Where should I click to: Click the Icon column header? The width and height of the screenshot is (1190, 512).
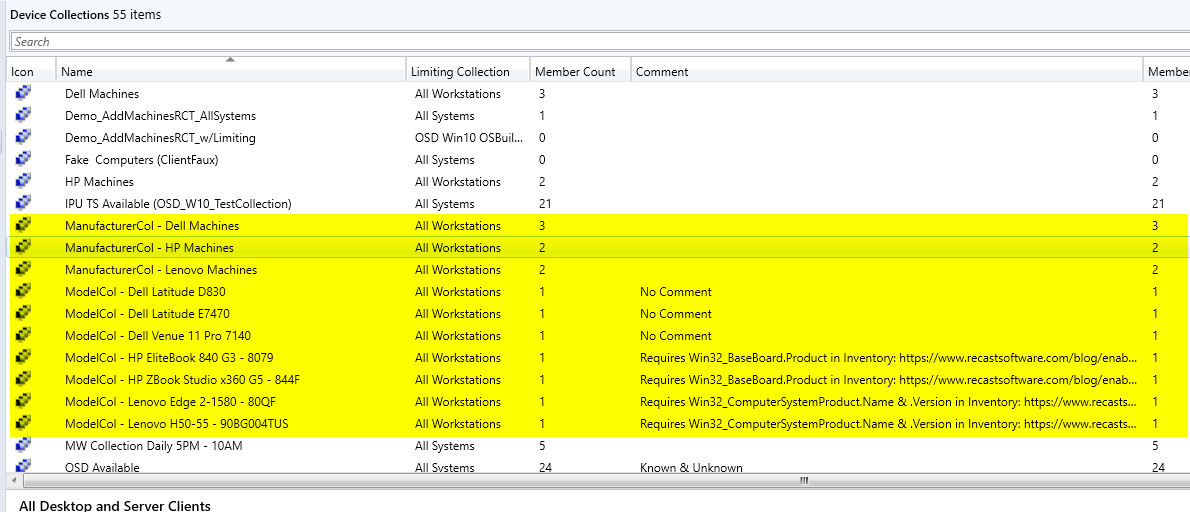pyautogui.click(x=31, y=71)
